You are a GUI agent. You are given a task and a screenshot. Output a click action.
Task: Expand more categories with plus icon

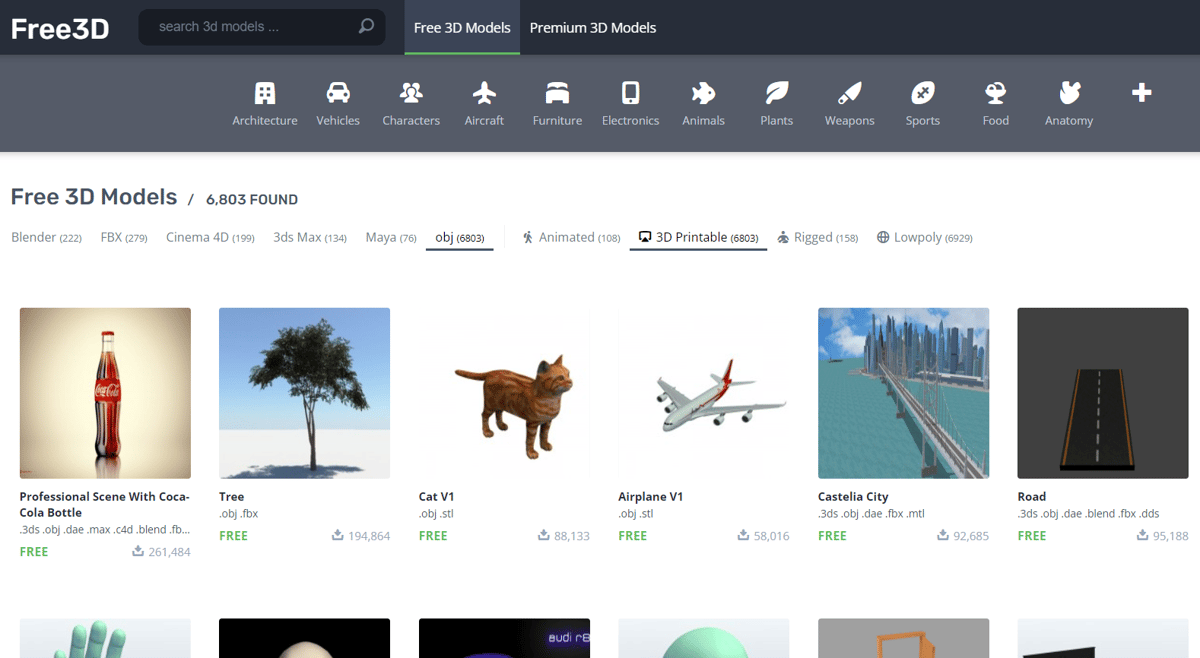pyautogui.click(x=1141, y=93)
